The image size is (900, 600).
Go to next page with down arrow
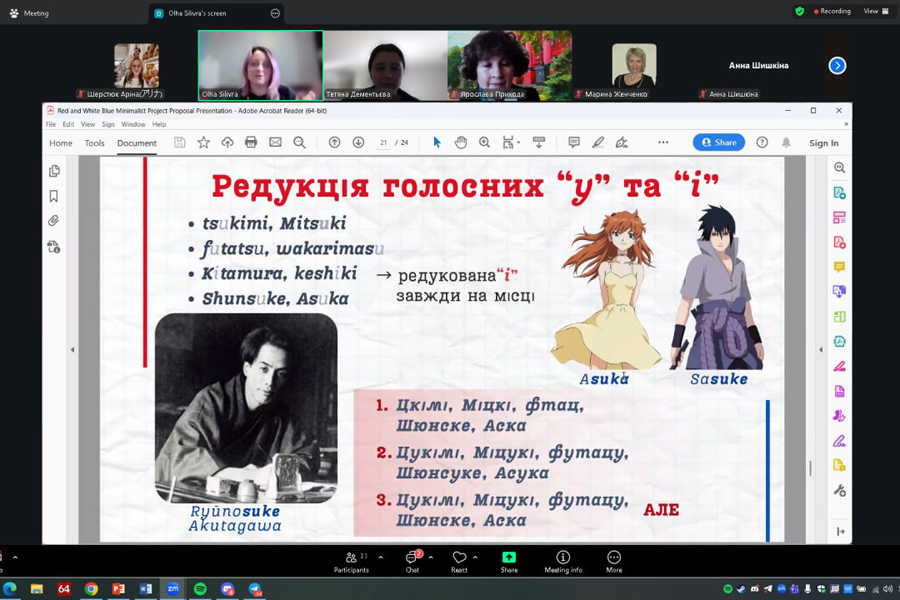click(358, 143)
